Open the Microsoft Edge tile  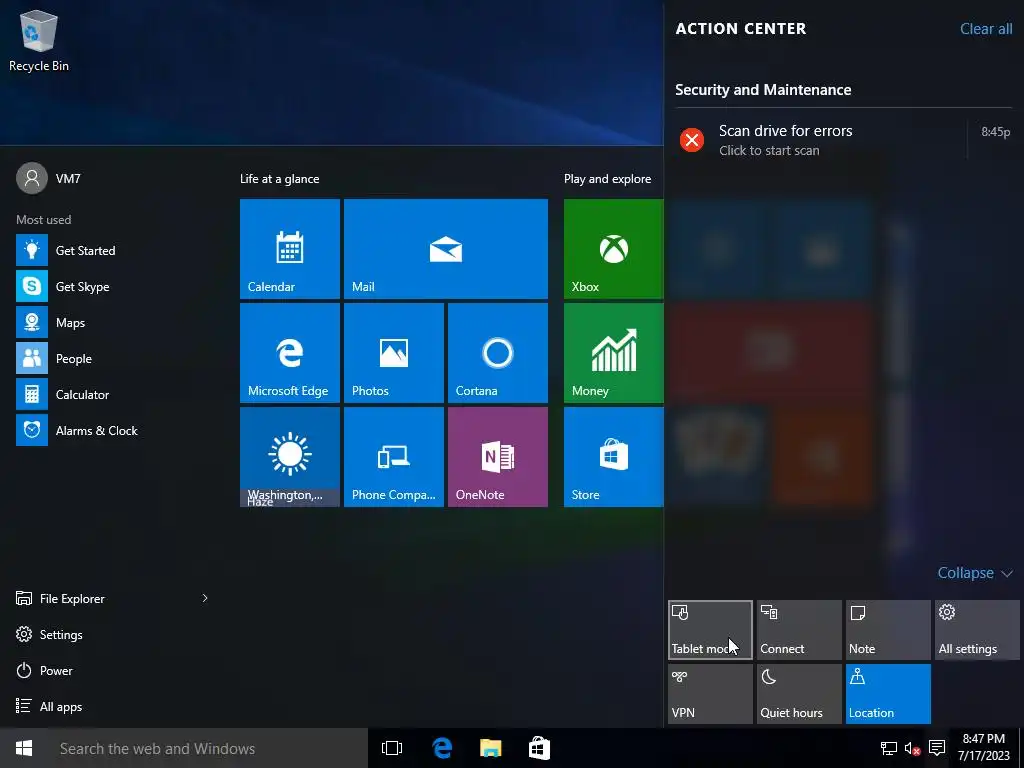(x=289, y=353)
